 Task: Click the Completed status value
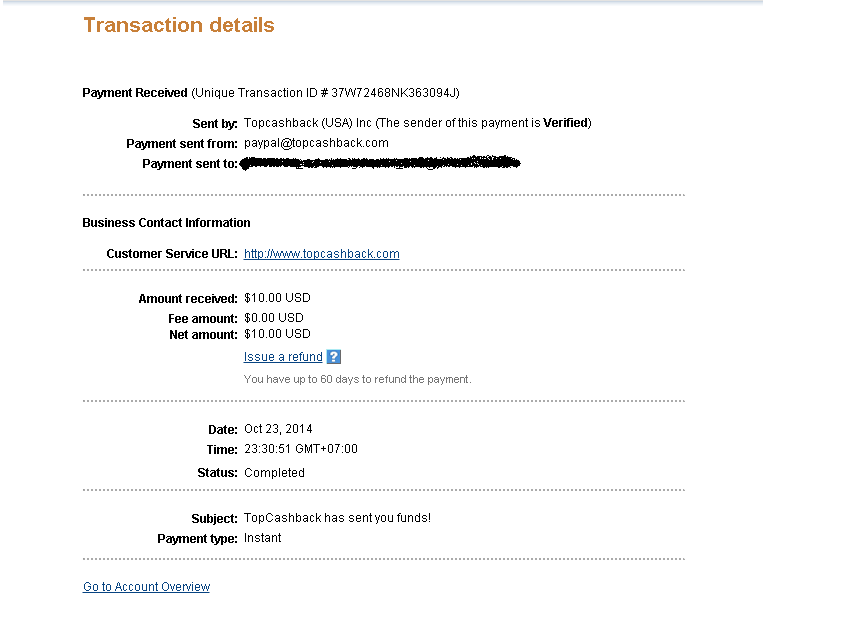point(274,473)
